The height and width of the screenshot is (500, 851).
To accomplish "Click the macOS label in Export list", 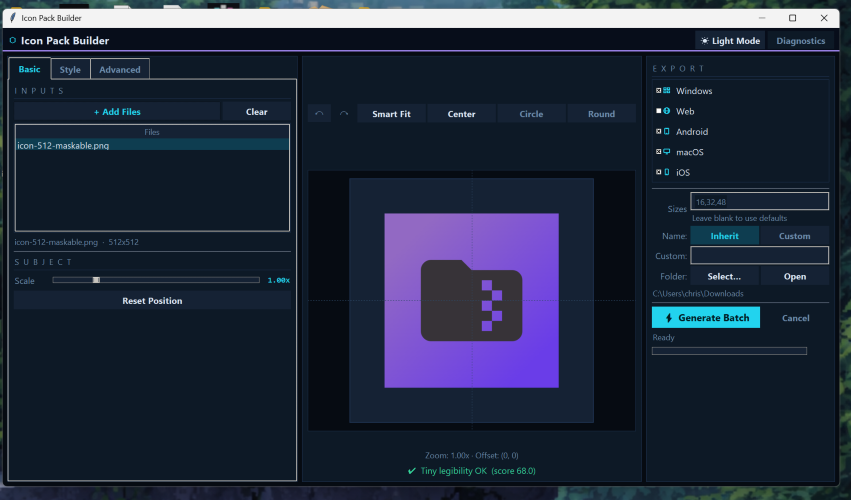I will (x=689, y=152).
